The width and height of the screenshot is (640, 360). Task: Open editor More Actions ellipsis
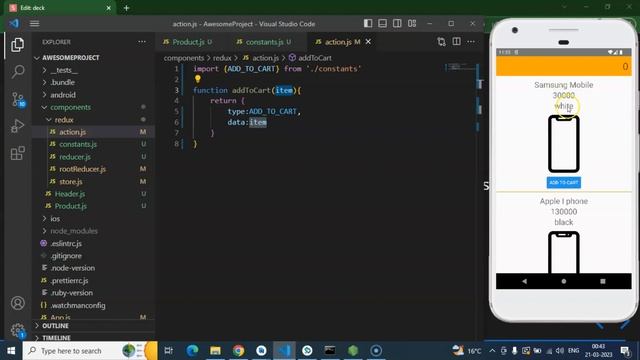[471, 42]
